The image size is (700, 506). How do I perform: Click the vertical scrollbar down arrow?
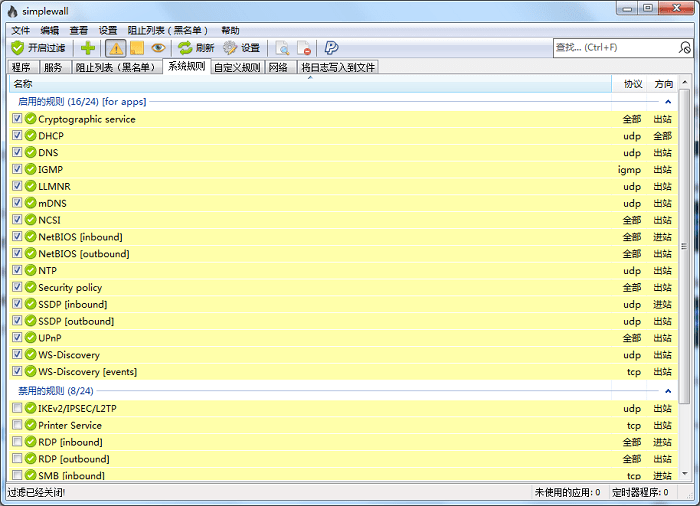point(685,475)
